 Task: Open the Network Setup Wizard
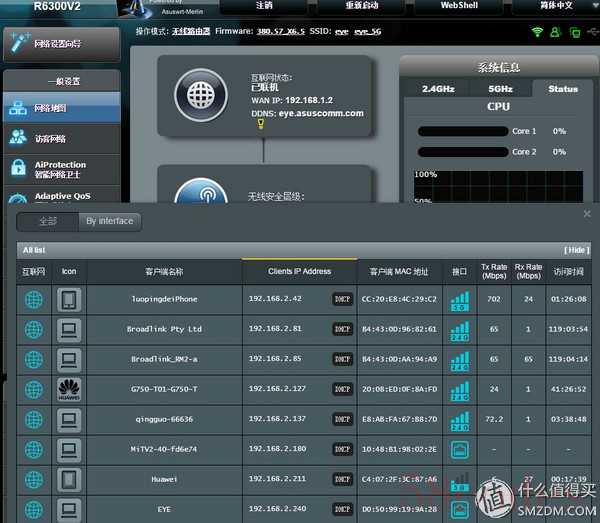60,43
